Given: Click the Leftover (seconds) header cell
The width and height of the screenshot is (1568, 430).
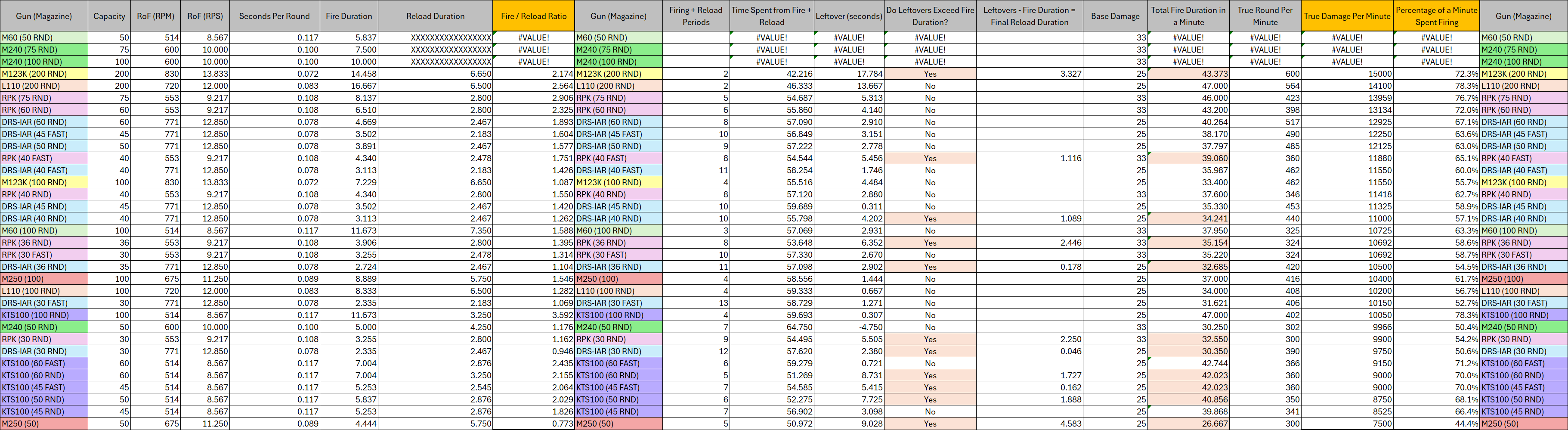Looking at the screenshot, I should coord(849,16).
